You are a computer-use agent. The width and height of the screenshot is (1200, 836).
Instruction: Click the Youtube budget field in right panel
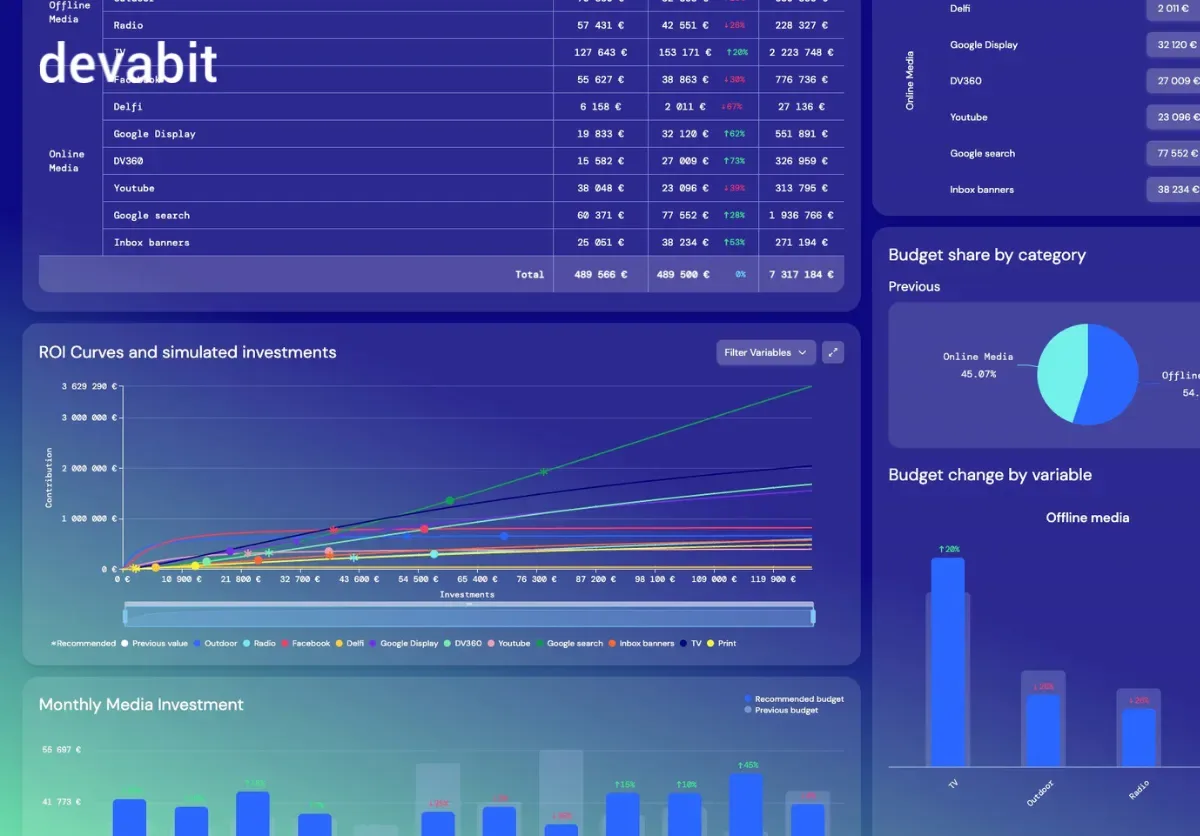point(1173,117)
